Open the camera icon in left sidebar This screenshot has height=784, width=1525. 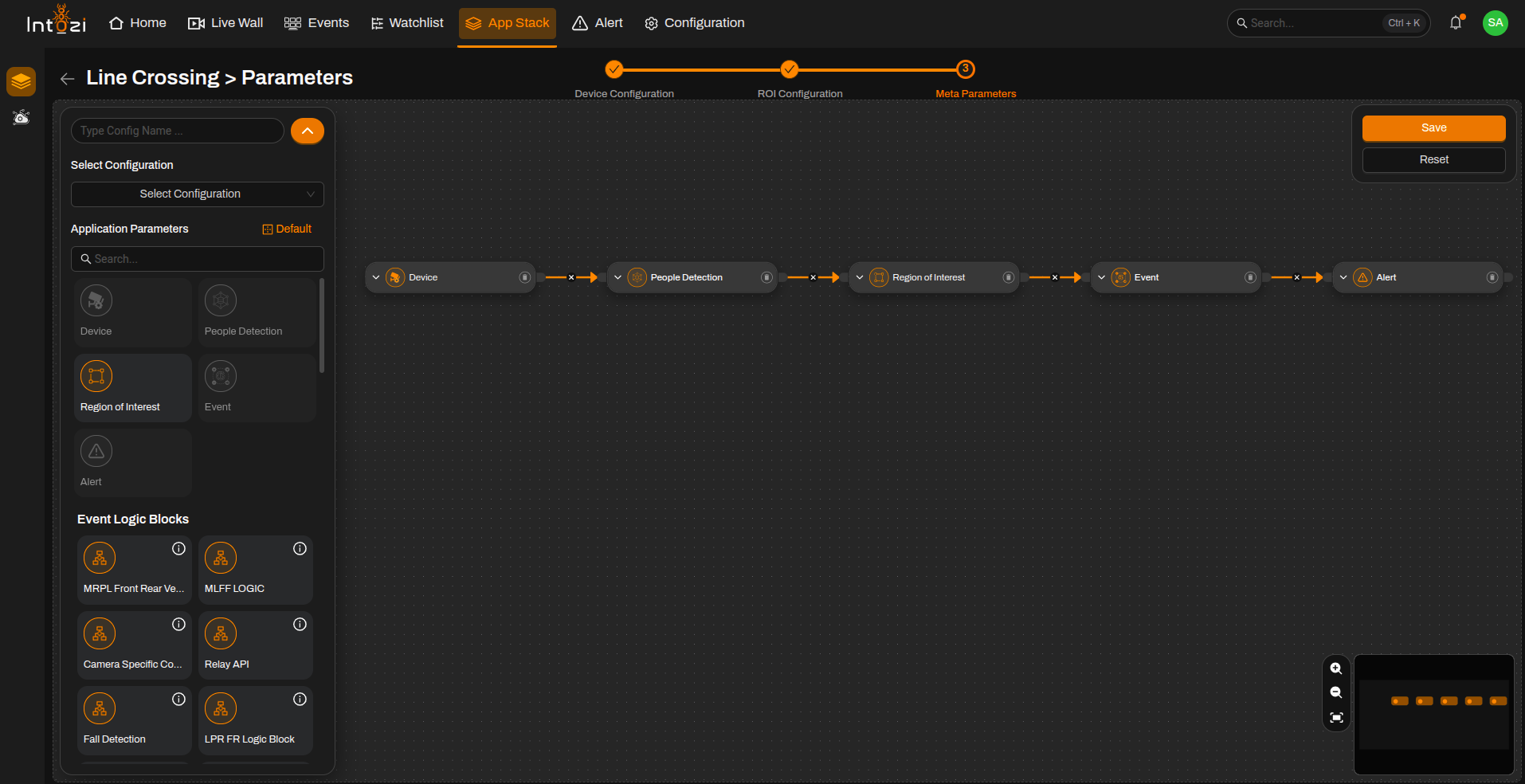point(22,118)
